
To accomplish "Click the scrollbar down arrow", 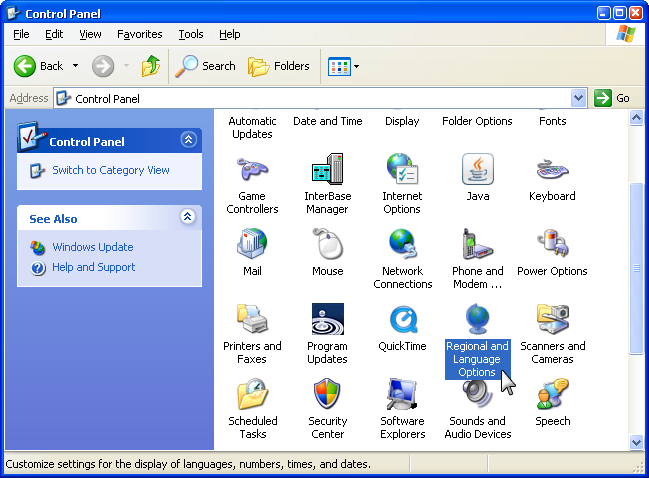I will 636,442.
